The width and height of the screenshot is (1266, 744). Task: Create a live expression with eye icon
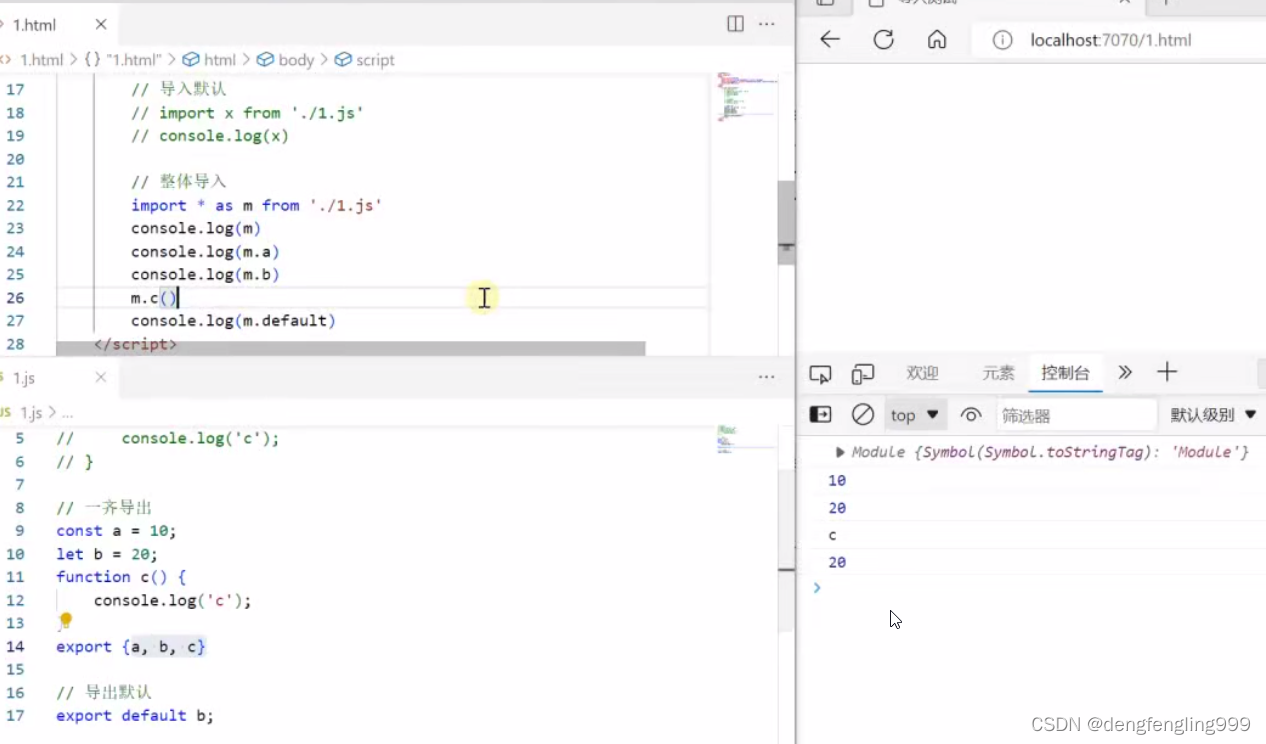click(970, 414)
